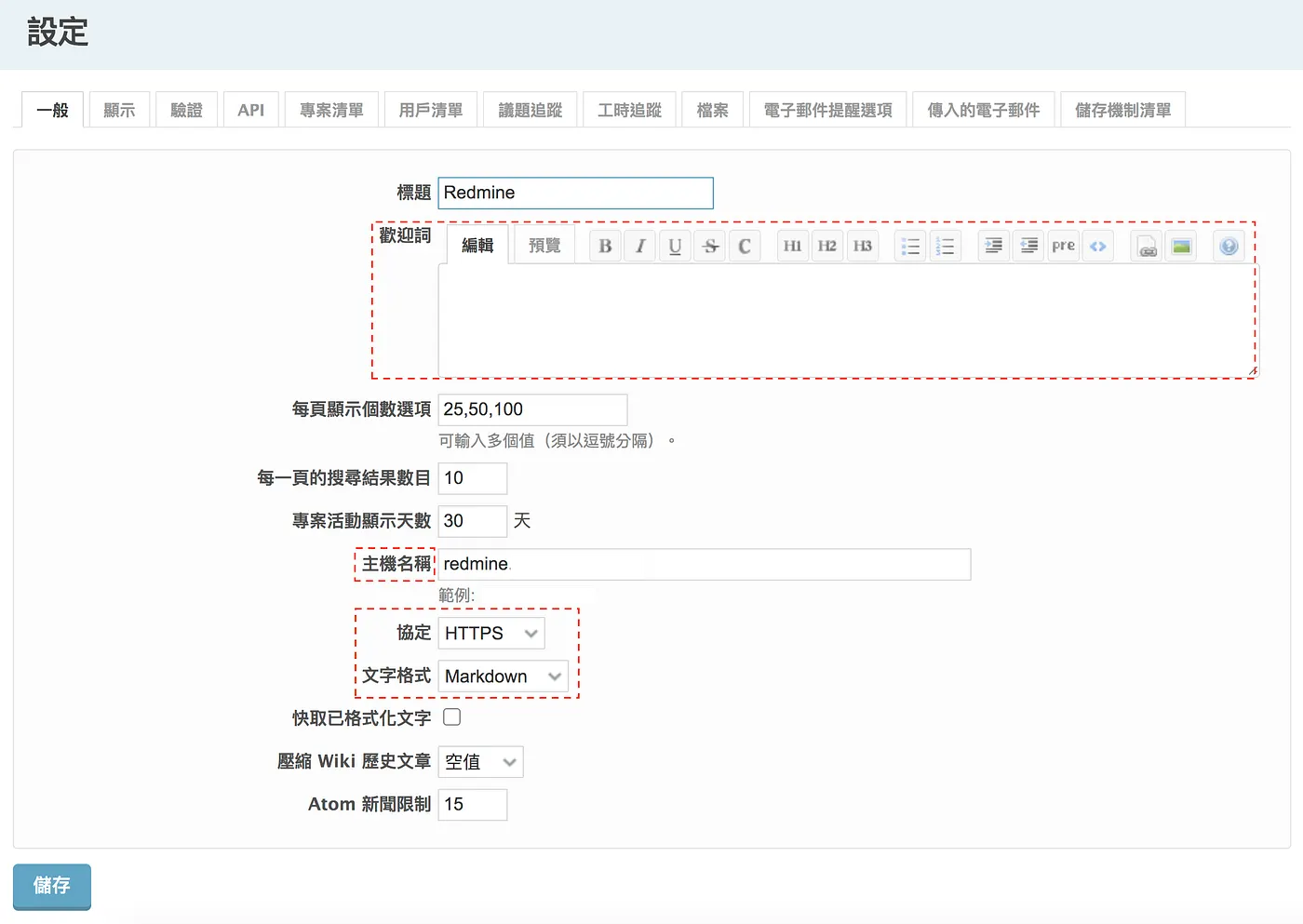Insert a wiki page link
The image size is (1303, 924).
1147,246
